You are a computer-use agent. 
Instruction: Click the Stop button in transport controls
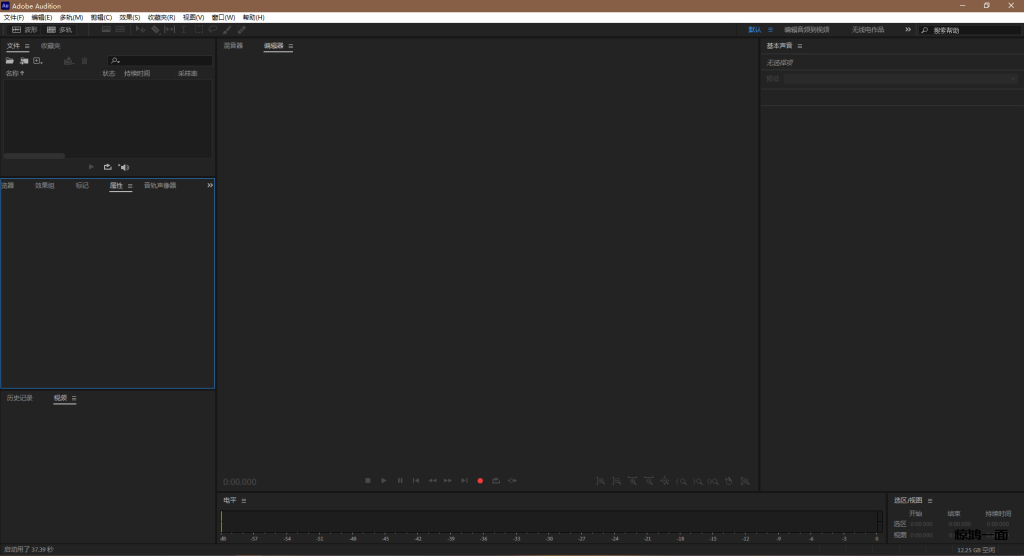click(368, 481)
